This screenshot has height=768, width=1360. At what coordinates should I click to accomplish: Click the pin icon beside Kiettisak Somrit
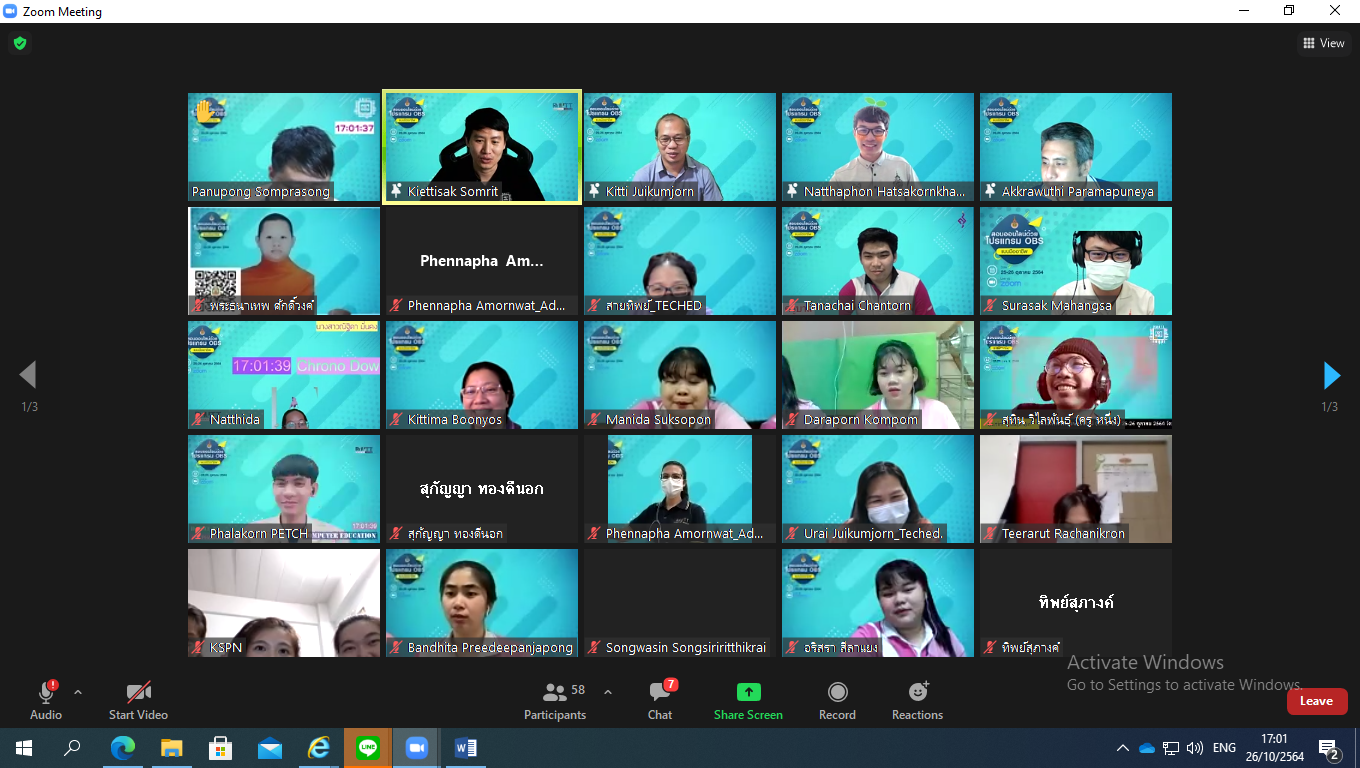click(396, 191)
